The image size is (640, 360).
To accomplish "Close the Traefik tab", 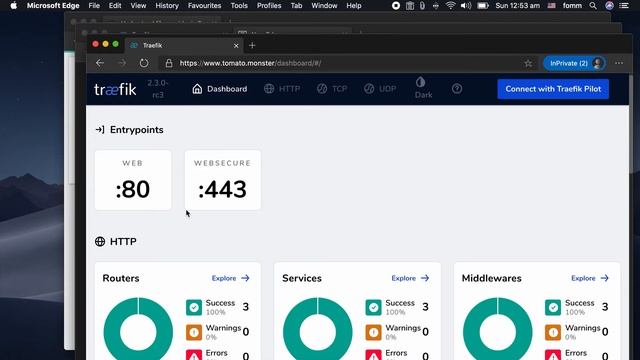I will tap(236, 46).
